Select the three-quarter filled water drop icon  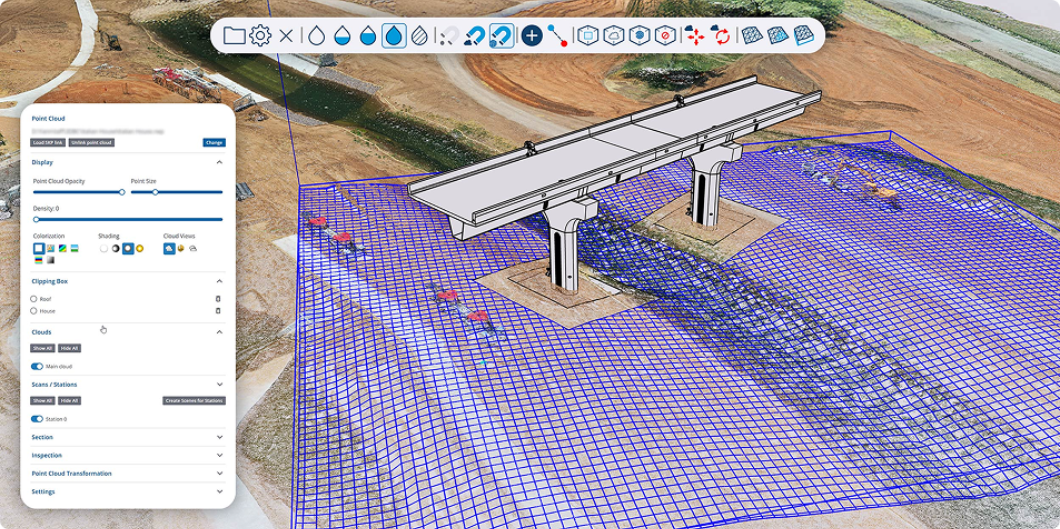(368, 35)
